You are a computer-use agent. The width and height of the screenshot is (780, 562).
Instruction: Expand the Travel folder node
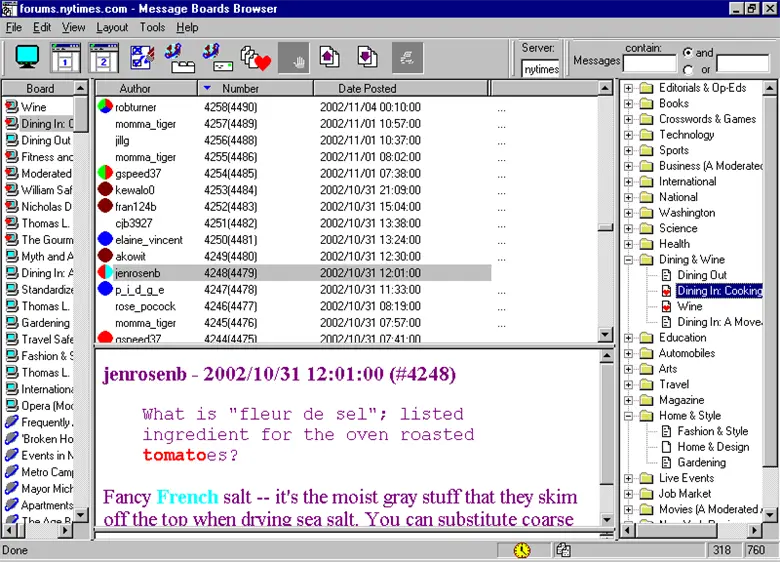coord(629,384)
